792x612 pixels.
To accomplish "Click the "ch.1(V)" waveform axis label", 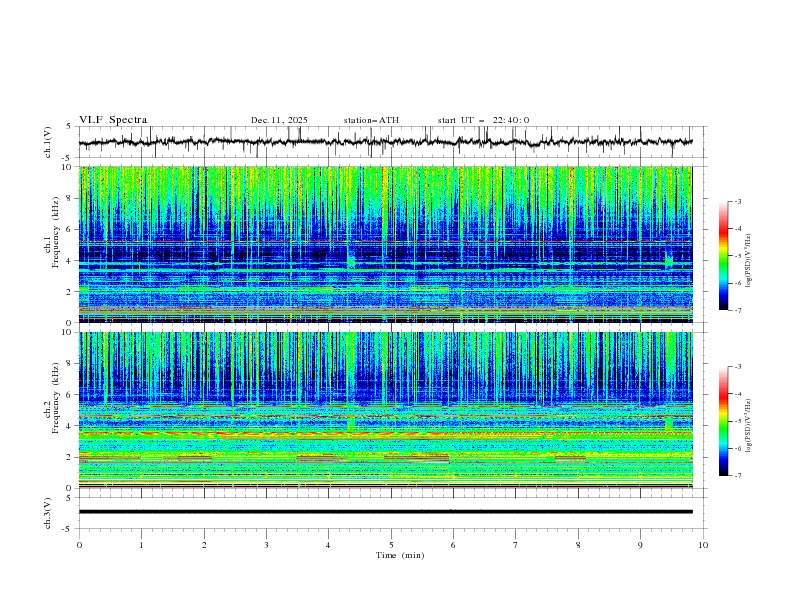I will (x=48, y=142).
